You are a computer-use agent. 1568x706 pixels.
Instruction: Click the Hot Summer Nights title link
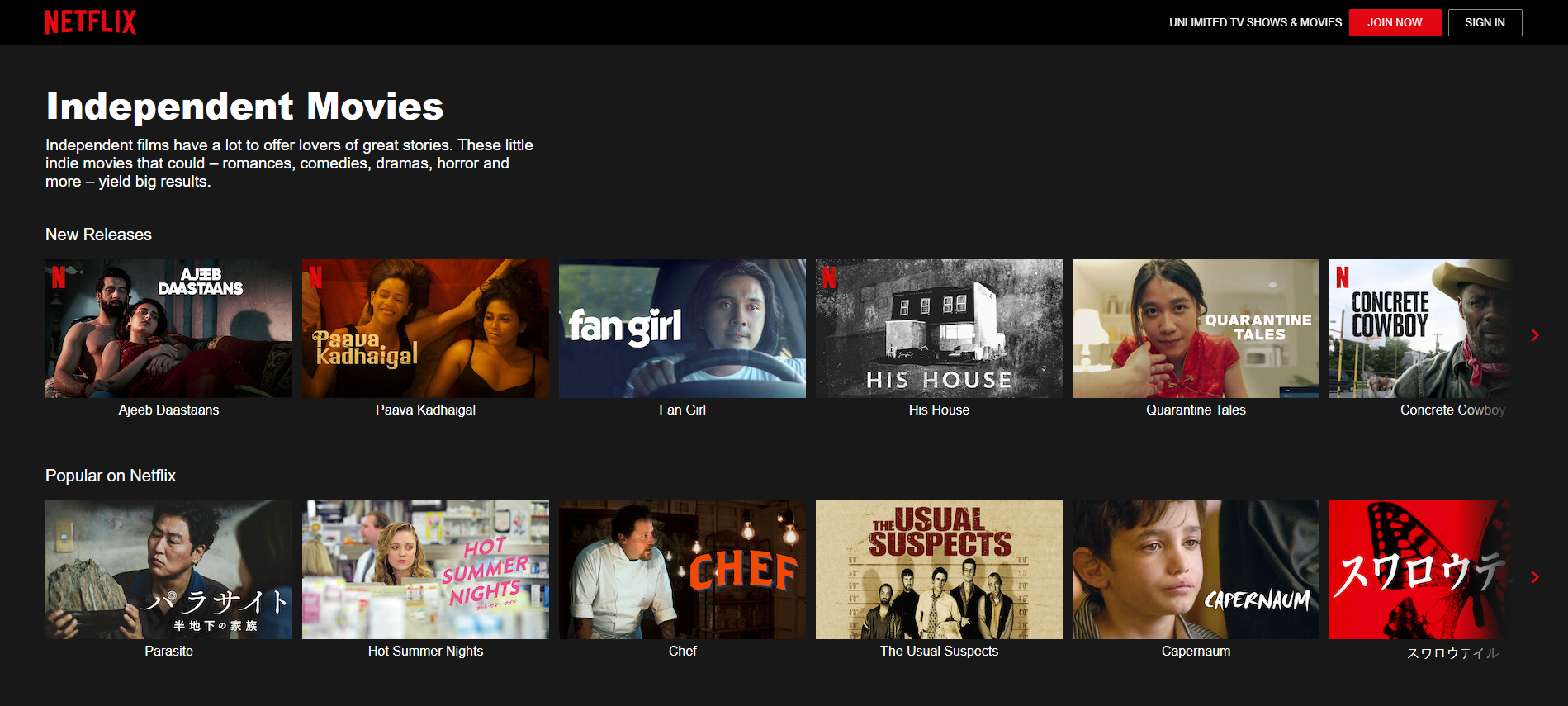coord(425,651)
